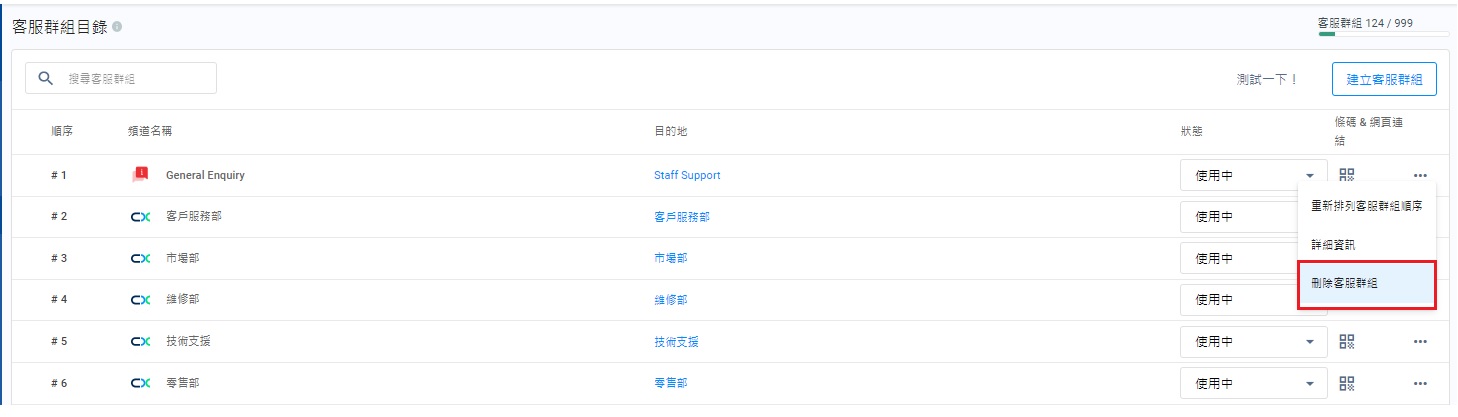Viewport: 1458px width, 417px height.
Task: Show QR code for 零售部 row
Action: (x=1347, y=383)
